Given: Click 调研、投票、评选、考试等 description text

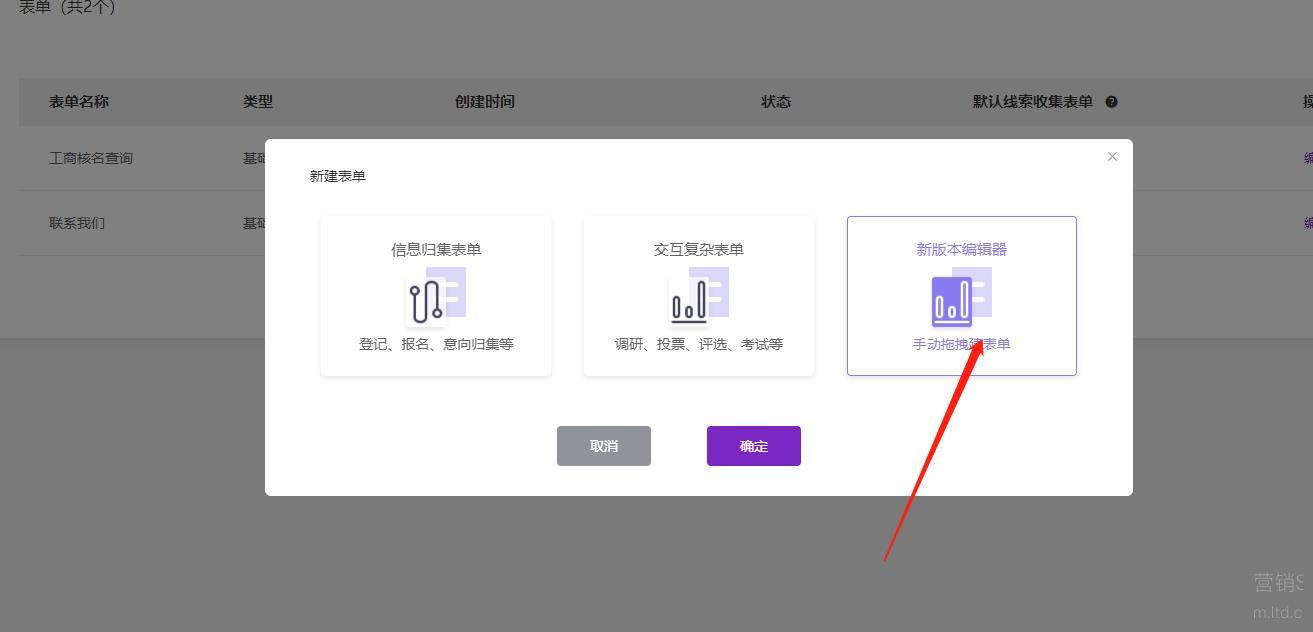Looking at the screenshot, I should [699, 344].
